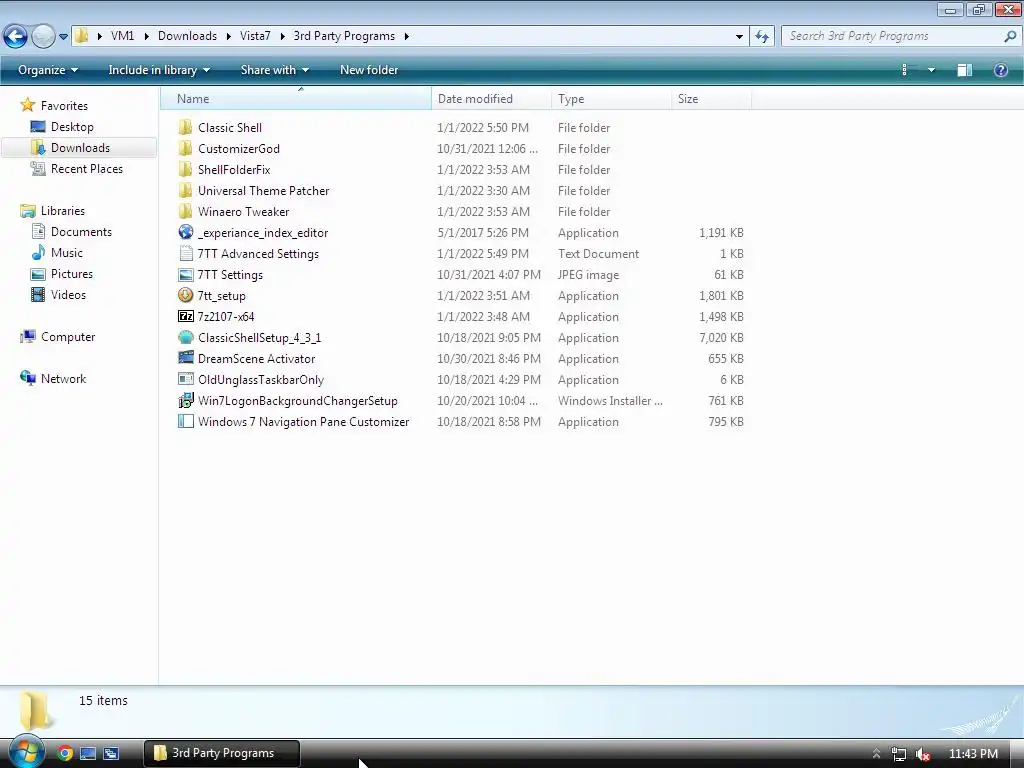Open the Share with dropdown
The width and height of the screenshot is (1024, 768).
tap(274, 70)
